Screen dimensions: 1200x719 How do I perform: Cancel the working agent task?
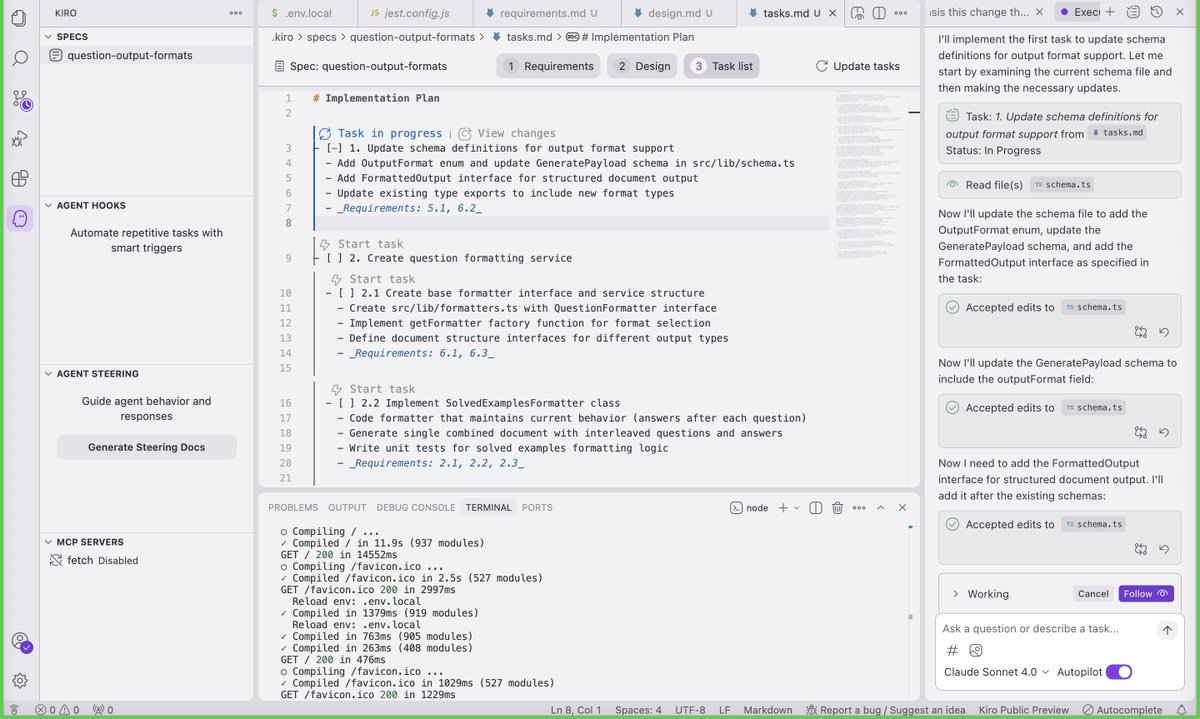[x=1093, y=593]
